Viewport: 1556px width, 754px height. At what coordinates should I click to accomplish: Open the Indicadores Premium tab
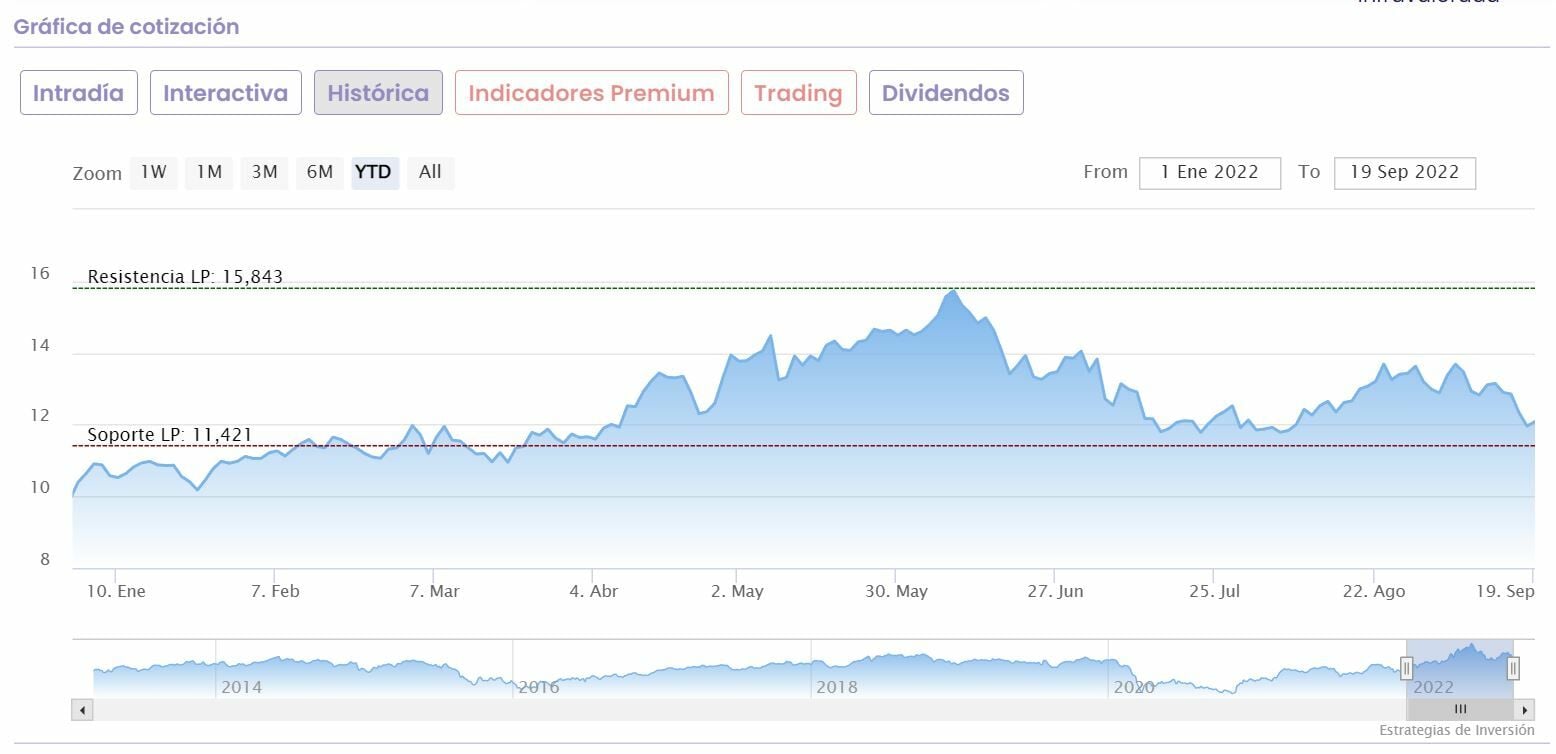tap(591, 93)
